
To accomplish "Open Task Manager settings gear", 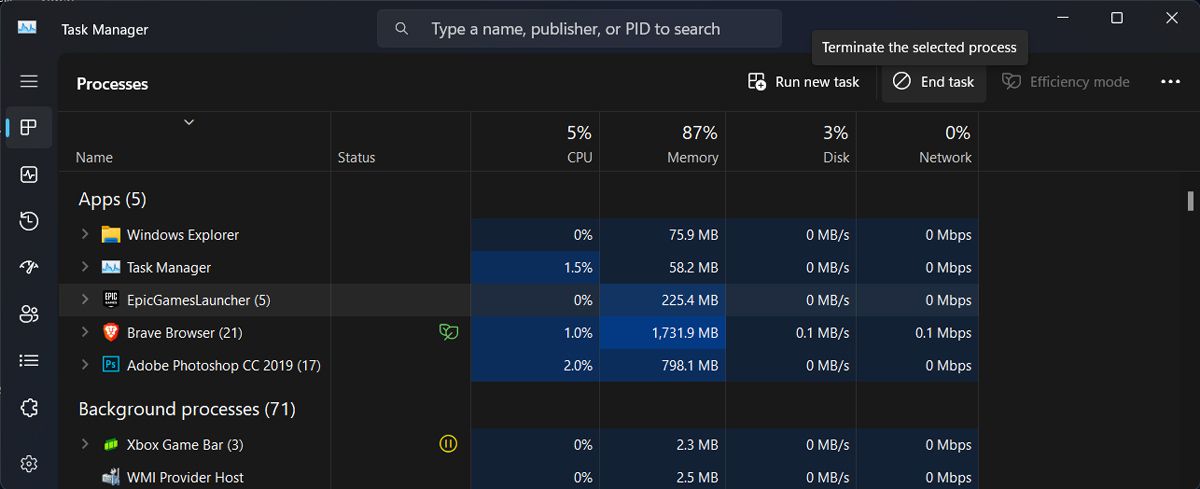I will pos(29,463).
